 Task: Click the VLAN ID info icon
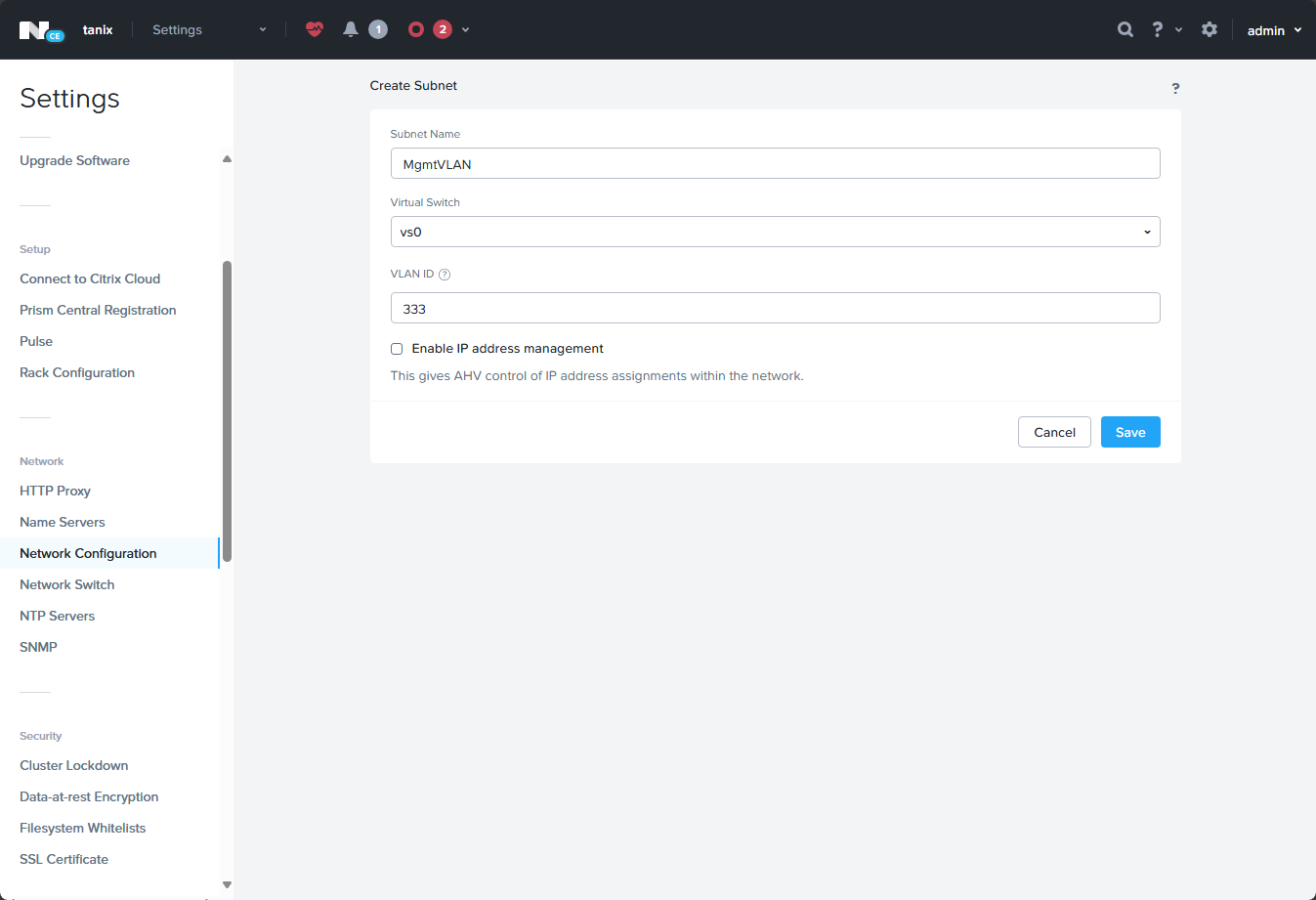[445, 275]
